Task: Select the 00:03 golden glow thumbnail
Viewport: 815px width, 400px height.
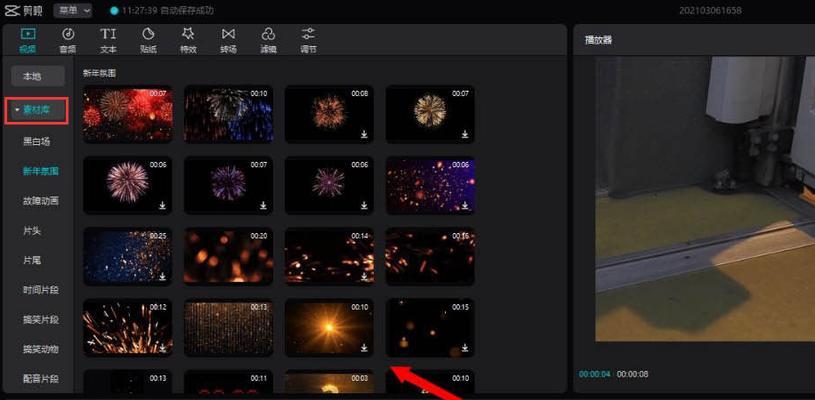Action: [329, 382]
